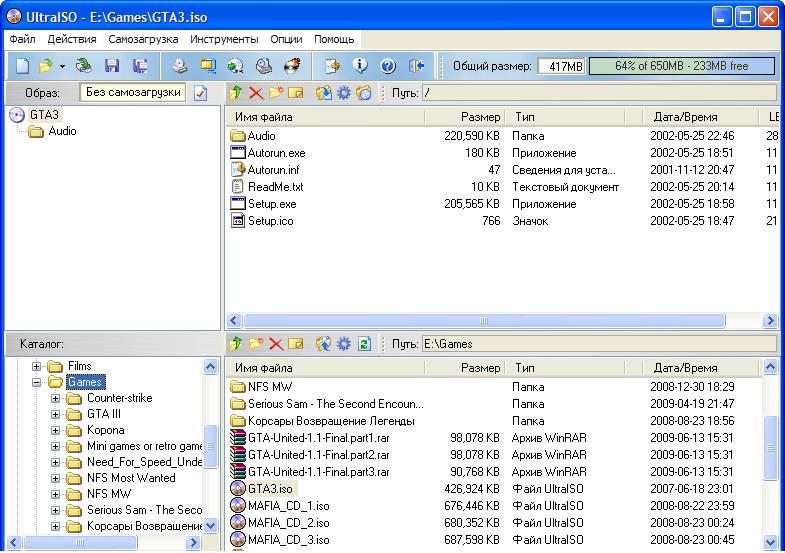Click the Rename icon in catalog toolbar
The image size is (785, 553).
(x=296, y=344)
